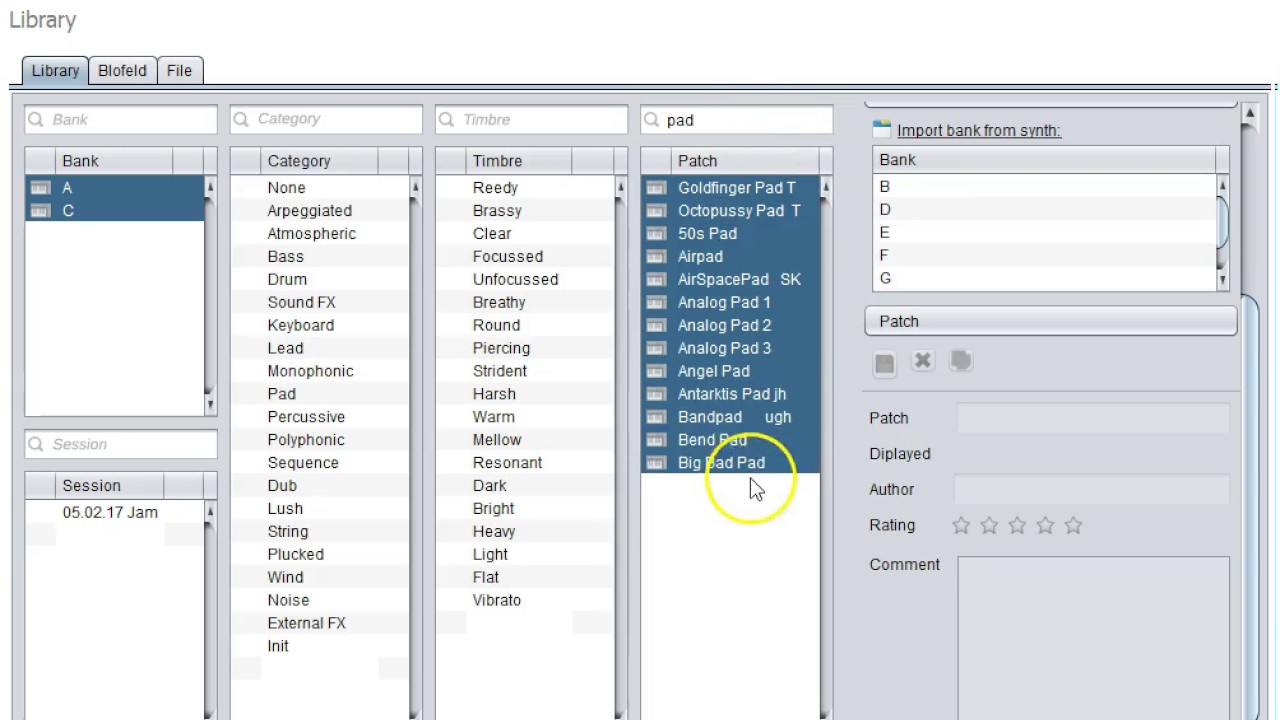
Task: Click the magnifier icon in Timbre search
Action: tap(447, 120)
